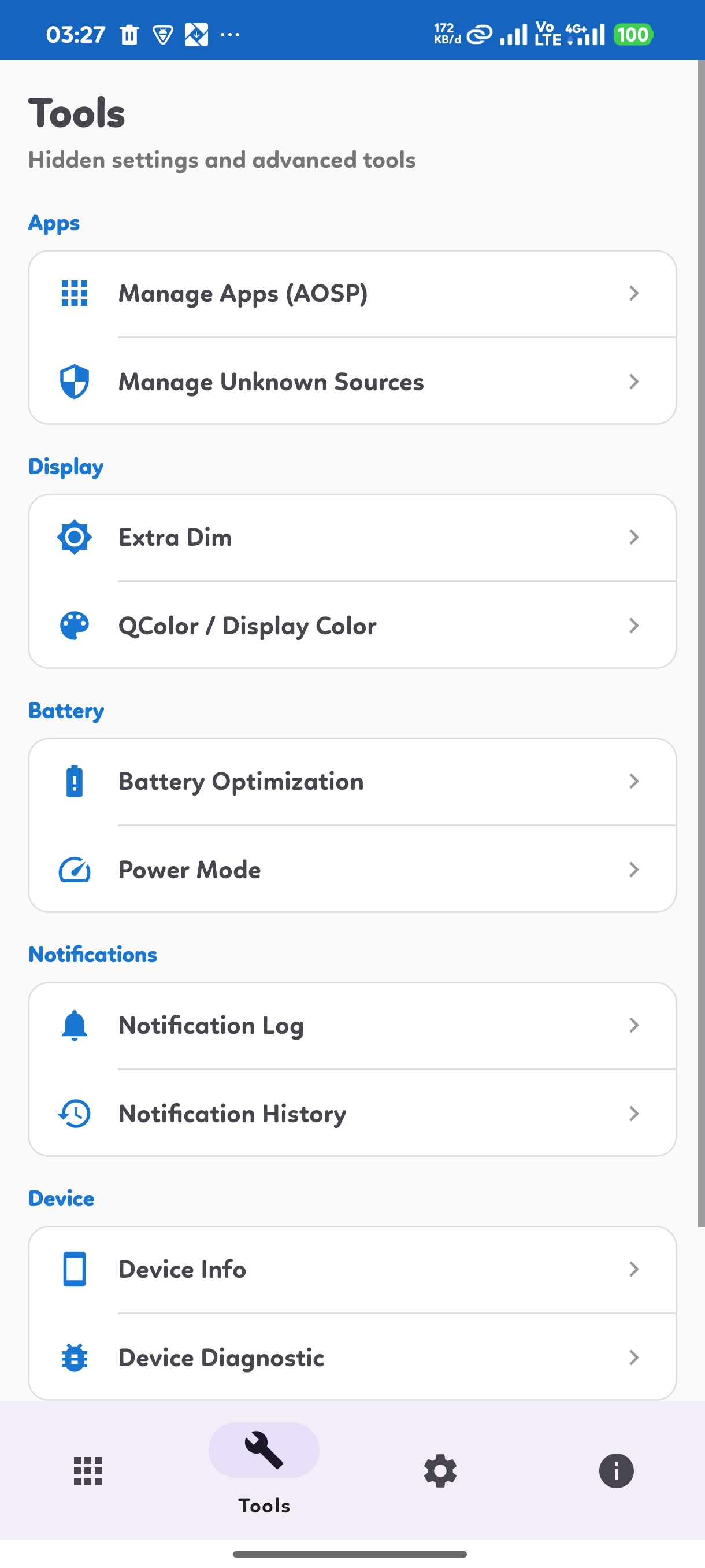Switch to the apps grid bottom tab

click(x=88, y=1471)
